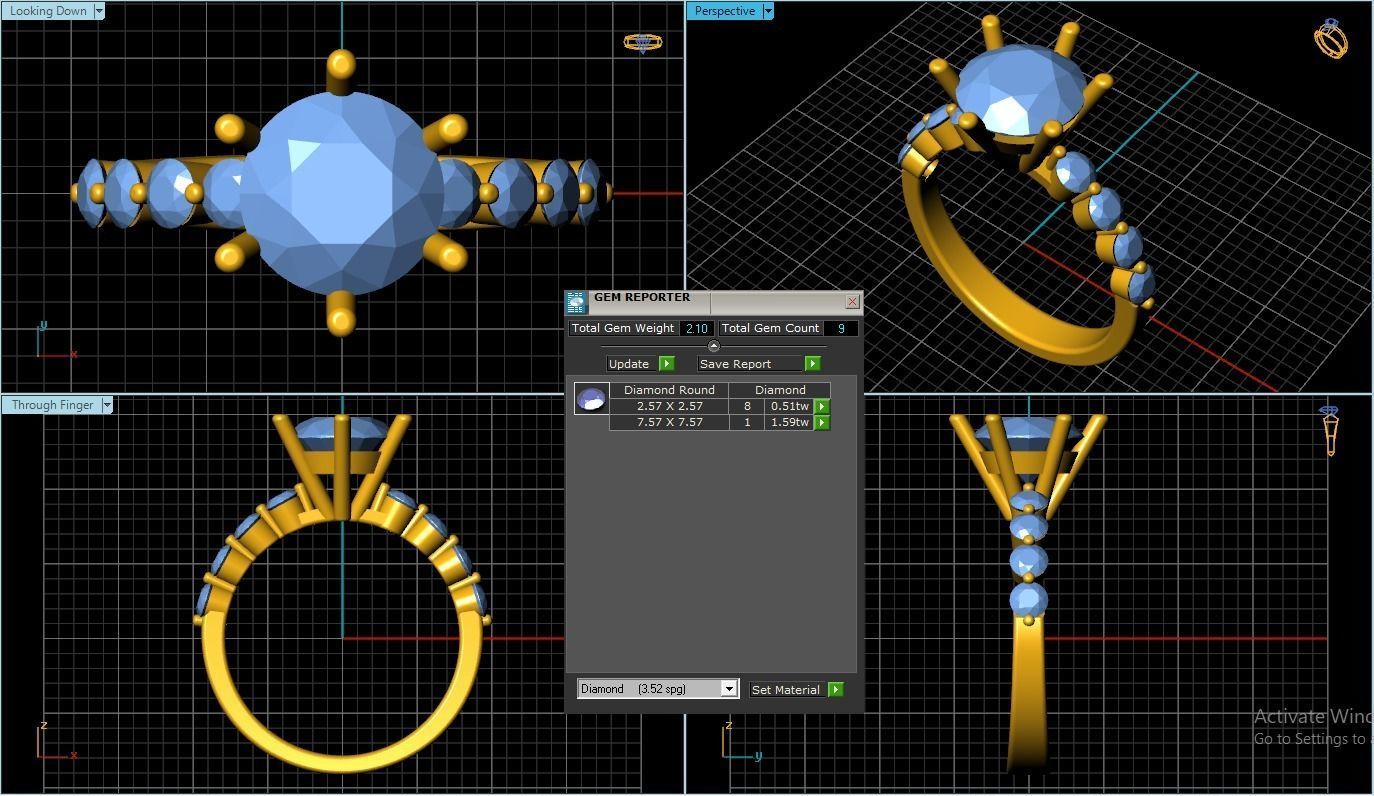Click the 'Total Gem Count' label

(770, 328)
